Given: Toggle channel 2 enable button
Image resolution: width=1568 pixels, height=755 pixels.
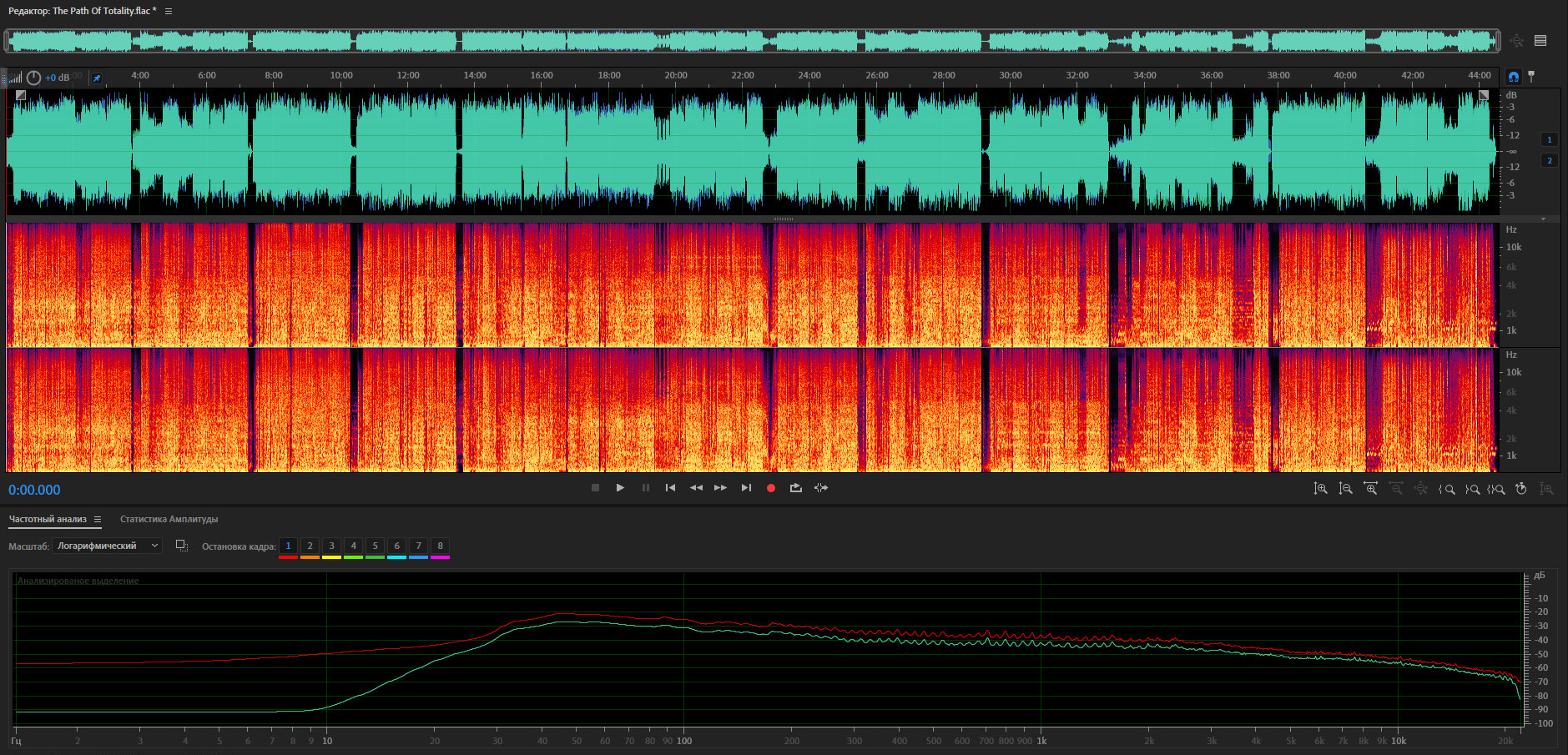Looking at the screenshot, I should (1550, 160).
